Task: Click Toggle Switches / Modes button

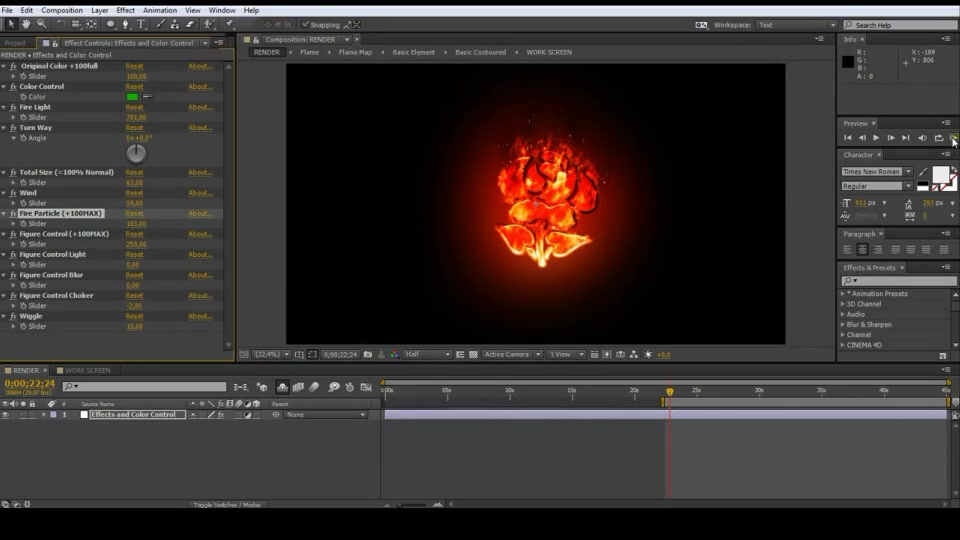Action: coord(227,505)
